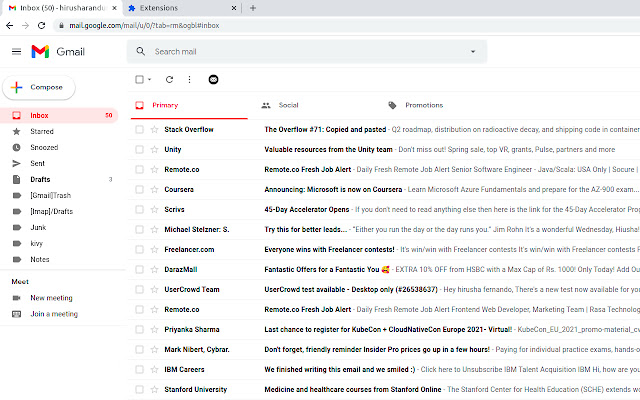
Task: Click Join a meeting
Action: (54, 314)
